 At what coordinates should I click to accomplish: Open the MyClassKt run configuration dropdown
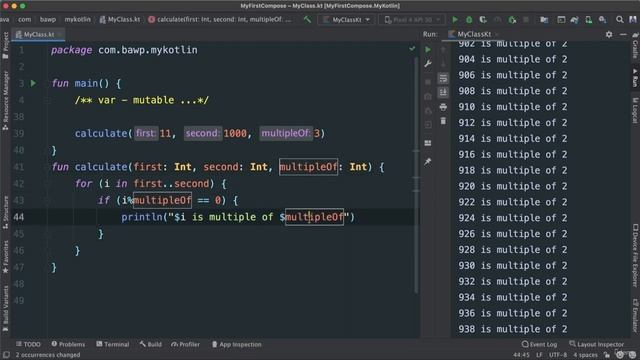tap(347, 19)
